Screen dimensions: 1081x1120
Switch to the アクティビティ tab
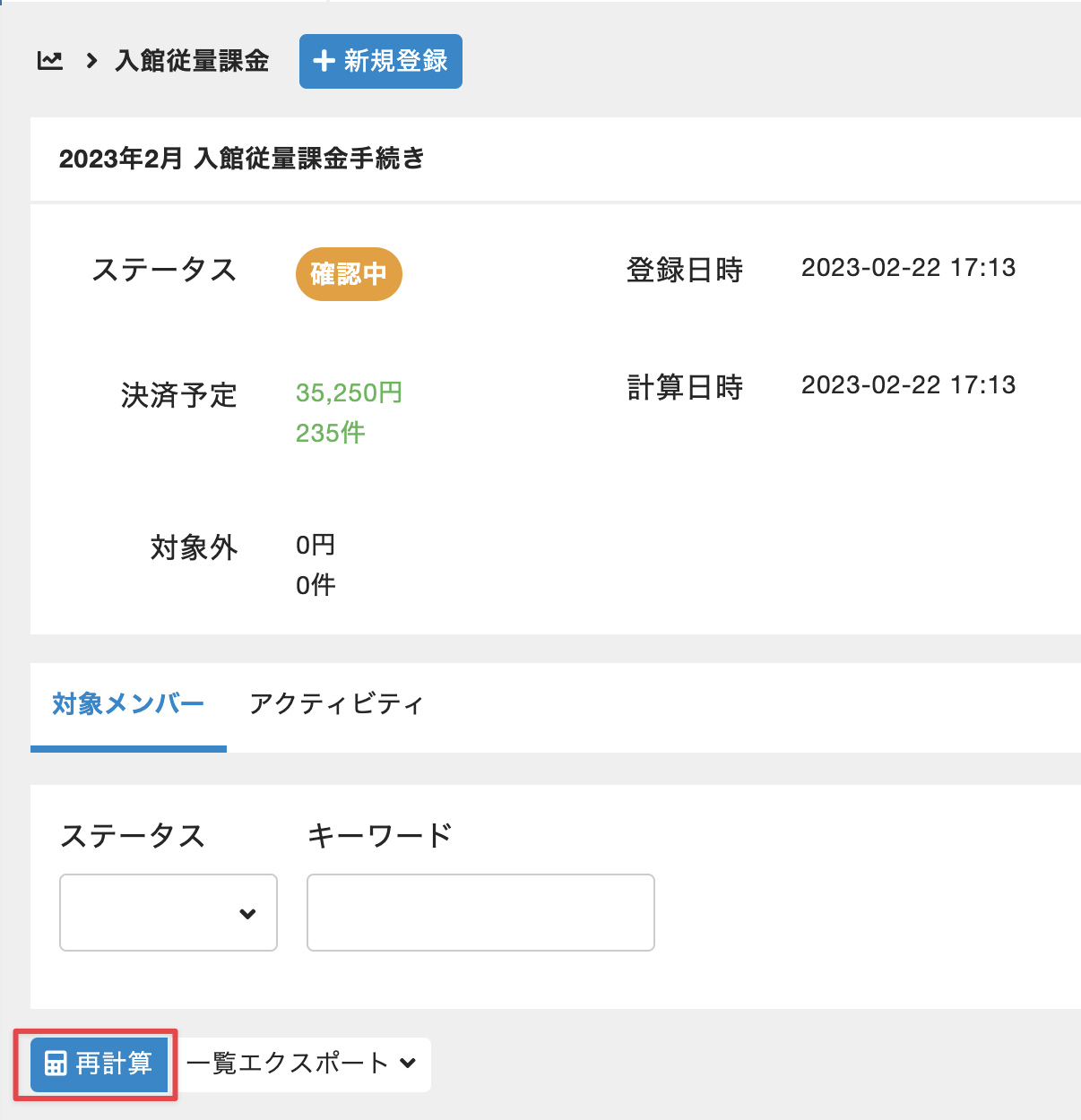coord(335,704)
